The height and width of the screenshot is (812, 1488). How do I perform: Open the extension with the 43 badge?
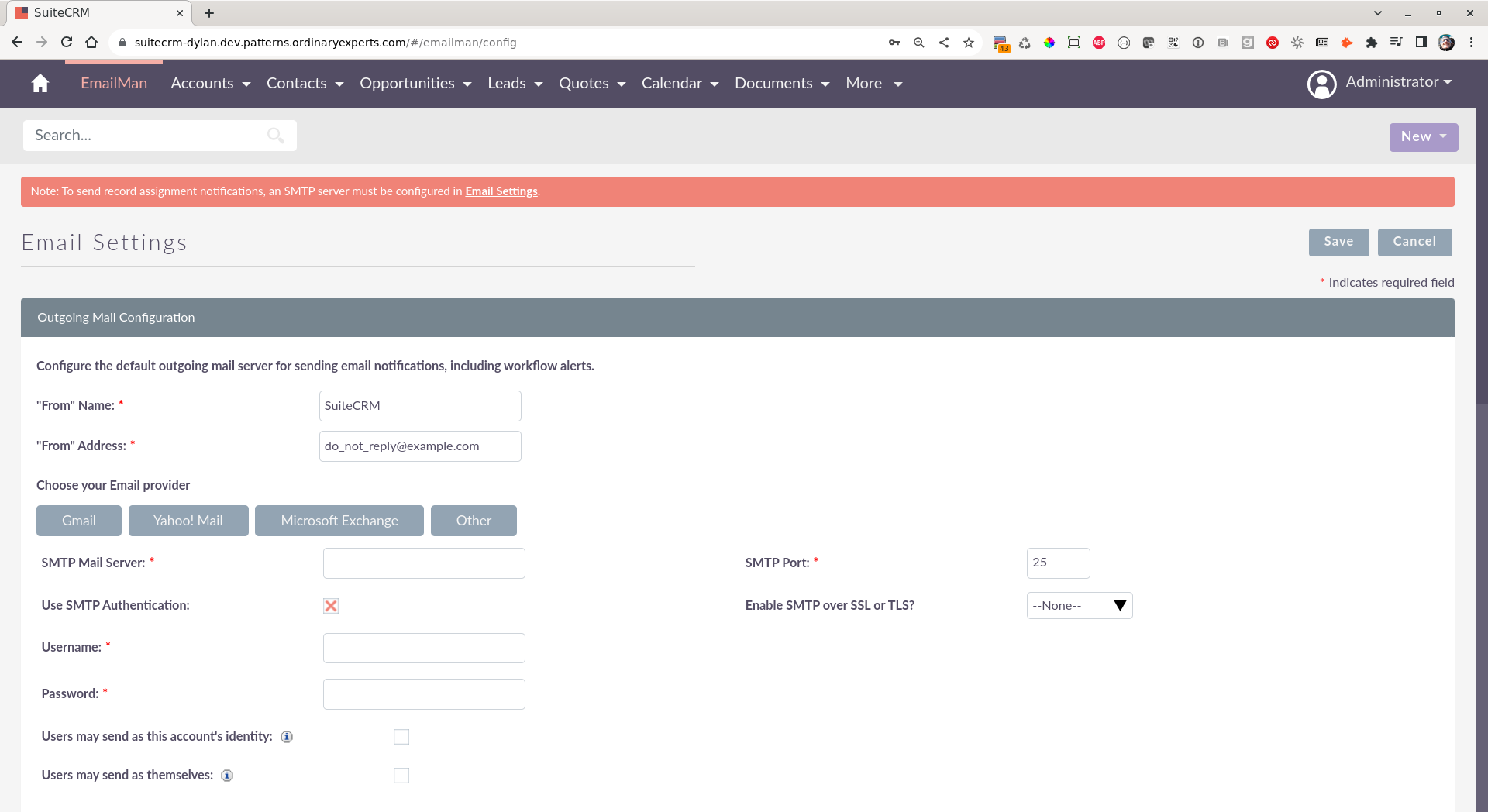tap(1001, 43)
